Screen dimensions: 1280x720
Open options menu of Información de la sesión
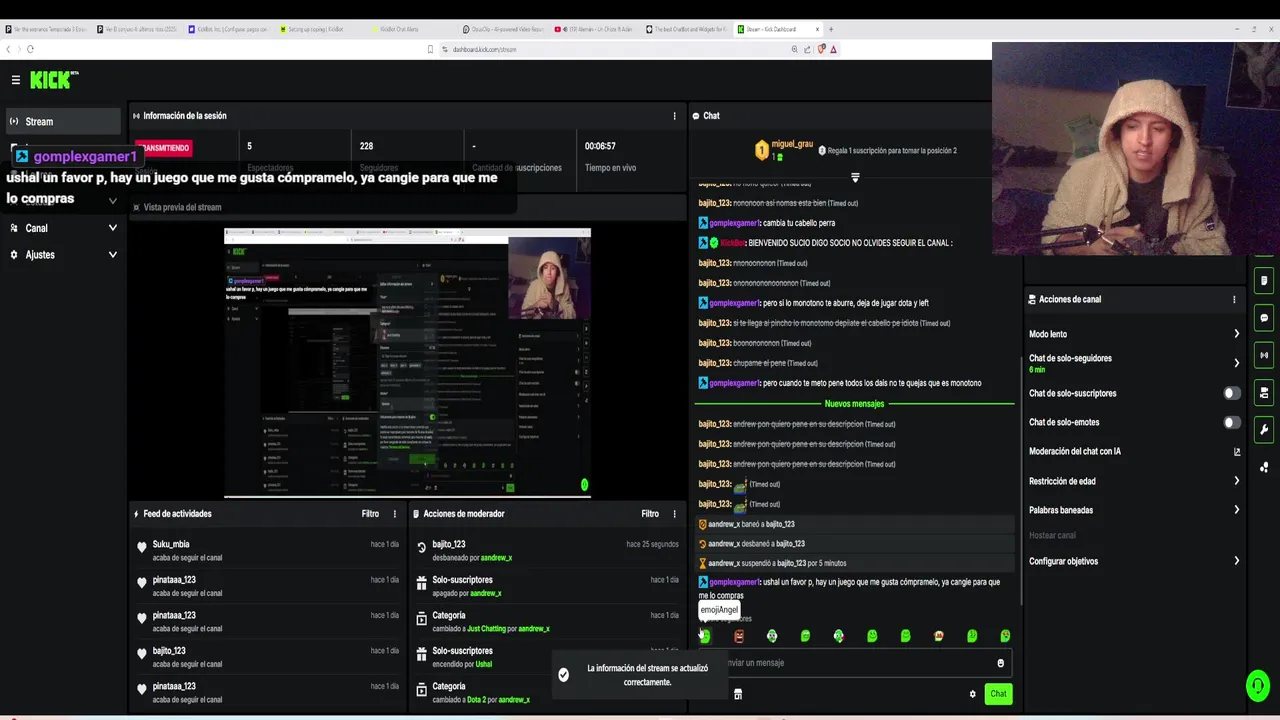coord(674,116)
